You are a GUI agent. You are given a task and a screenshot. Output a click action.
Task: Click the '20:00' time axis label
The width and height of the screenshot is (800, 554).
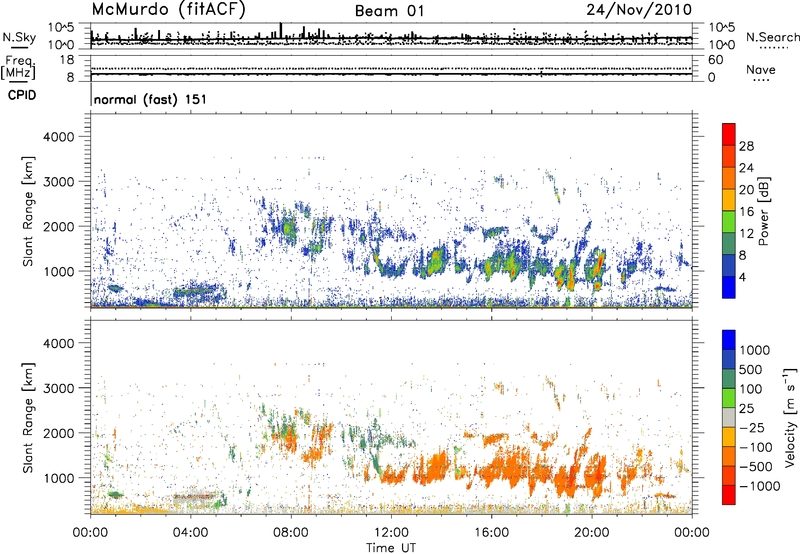point(592,533)
